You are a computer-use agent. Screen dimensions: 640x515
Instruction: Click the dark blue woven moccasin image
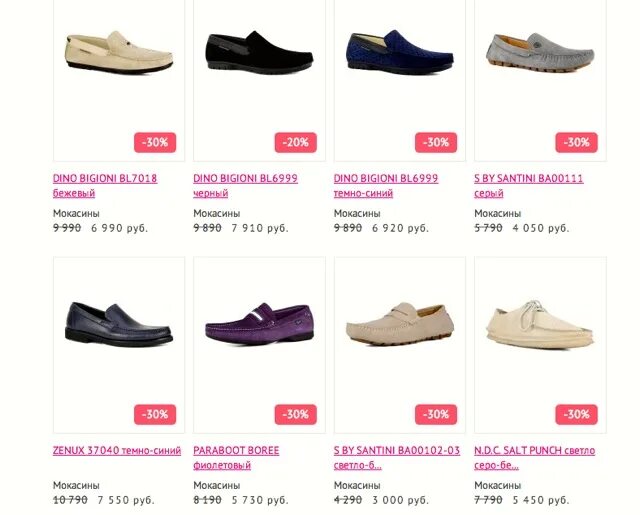tap(400, 52)
